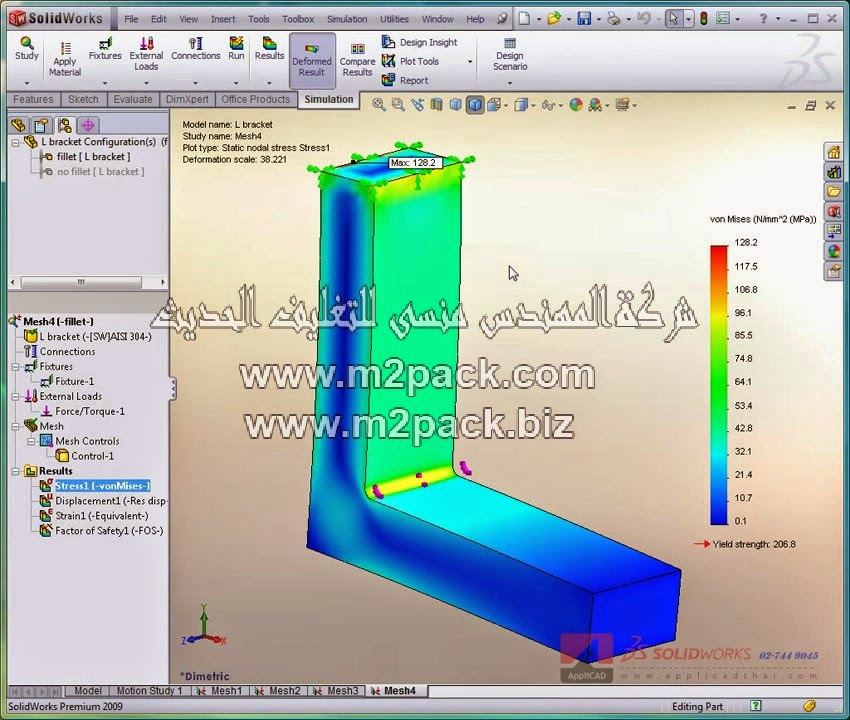Open the Results tool

coord(269,48)
